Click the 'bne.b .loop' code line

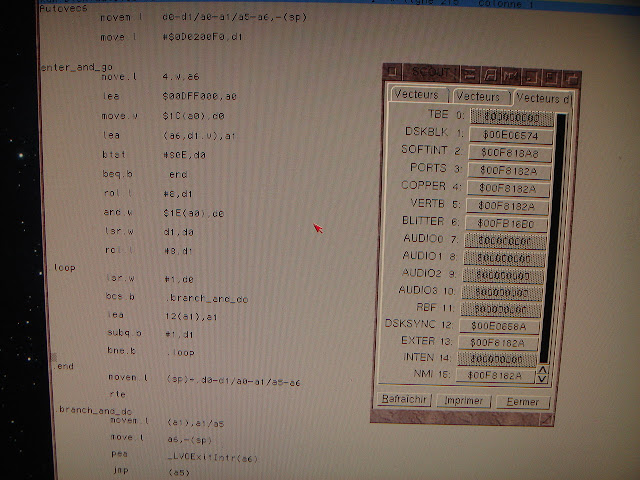tap(151, 351)
